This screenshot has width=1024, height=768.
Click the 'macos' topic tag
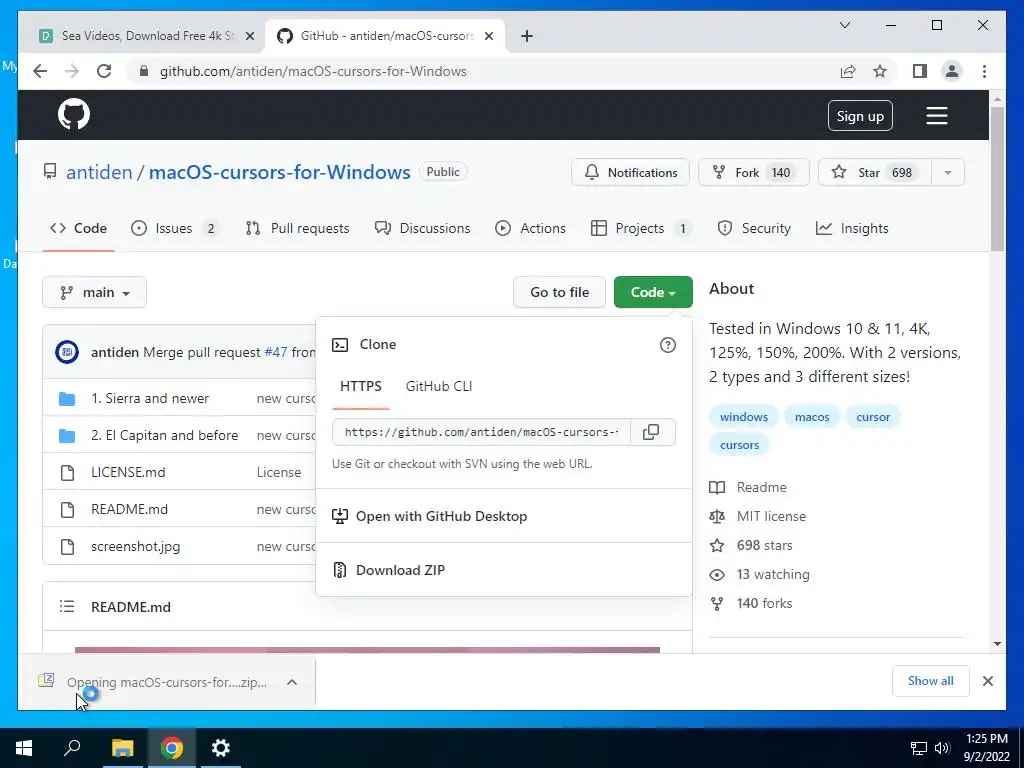point(812,417)
